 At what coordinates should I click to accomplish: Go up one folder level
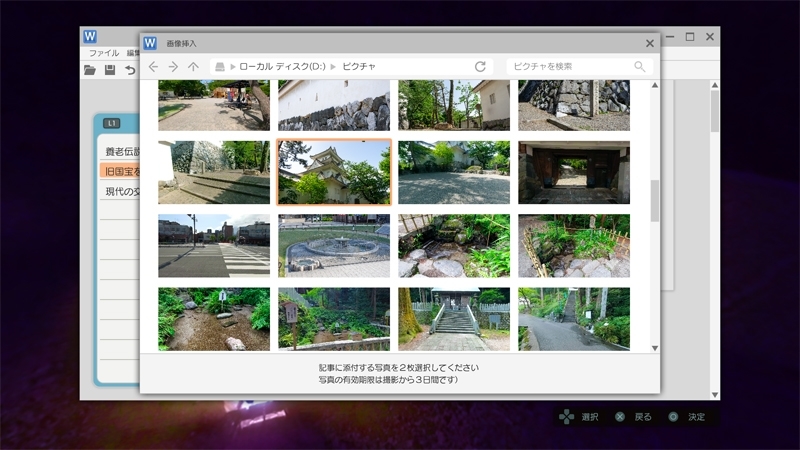[193, 67]
